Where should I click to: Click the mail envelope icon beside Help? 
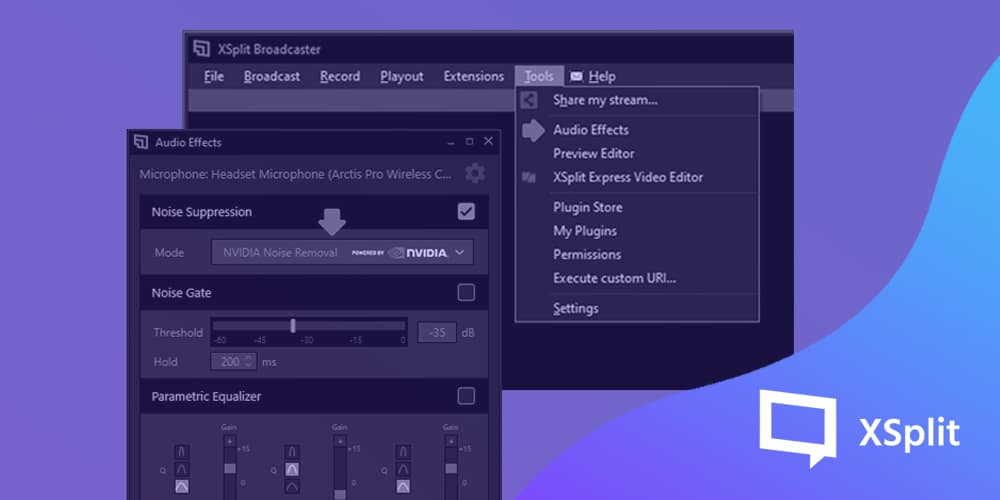click(x=576, y=76)
